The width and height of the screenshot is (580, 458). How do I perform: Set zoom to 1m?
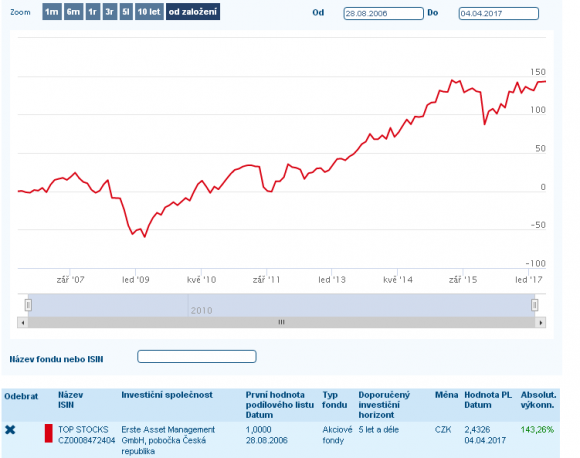click(52, 12)
